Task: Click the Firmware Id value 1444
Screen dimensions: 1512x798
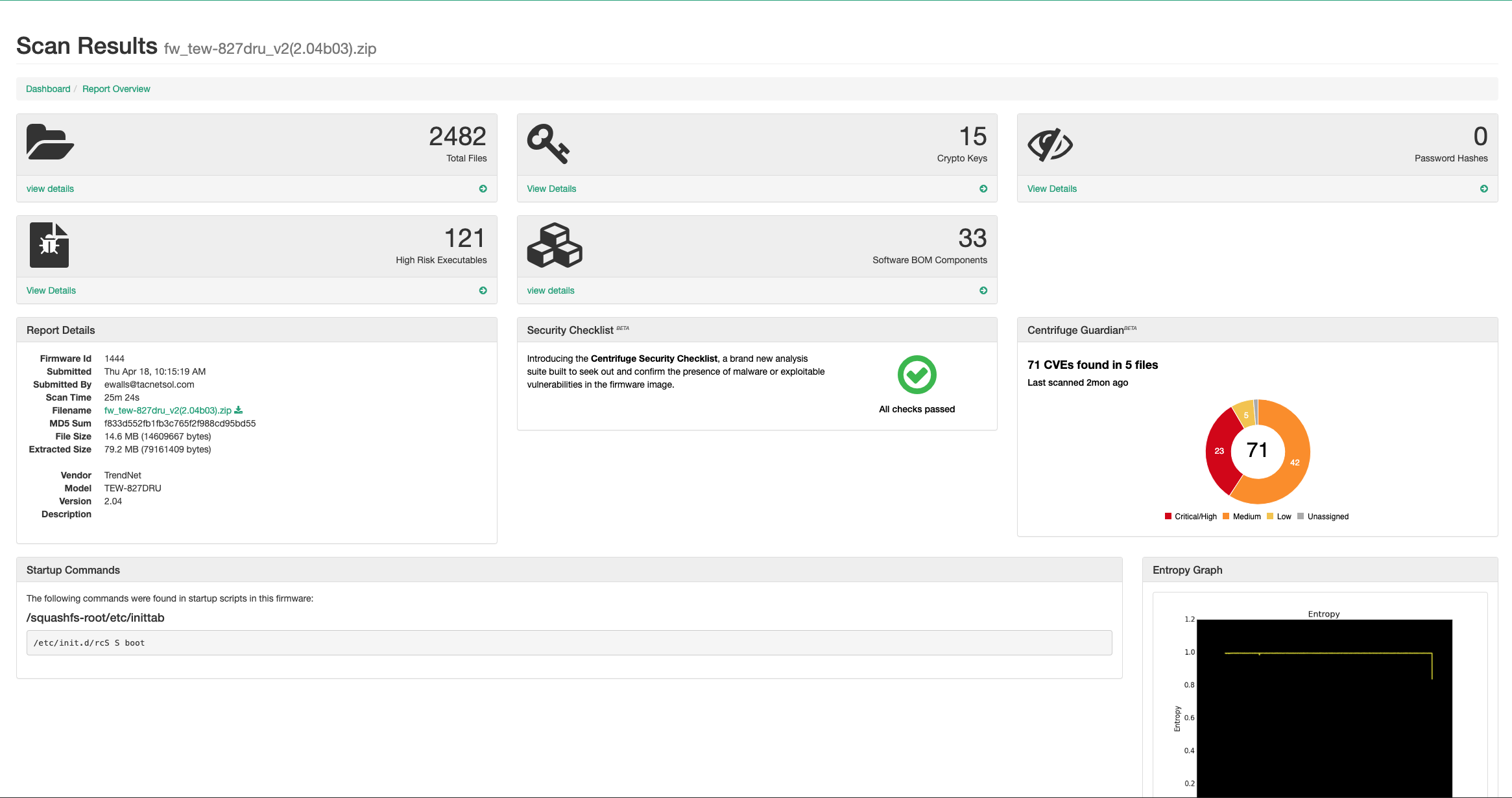Action: [114, 358]
